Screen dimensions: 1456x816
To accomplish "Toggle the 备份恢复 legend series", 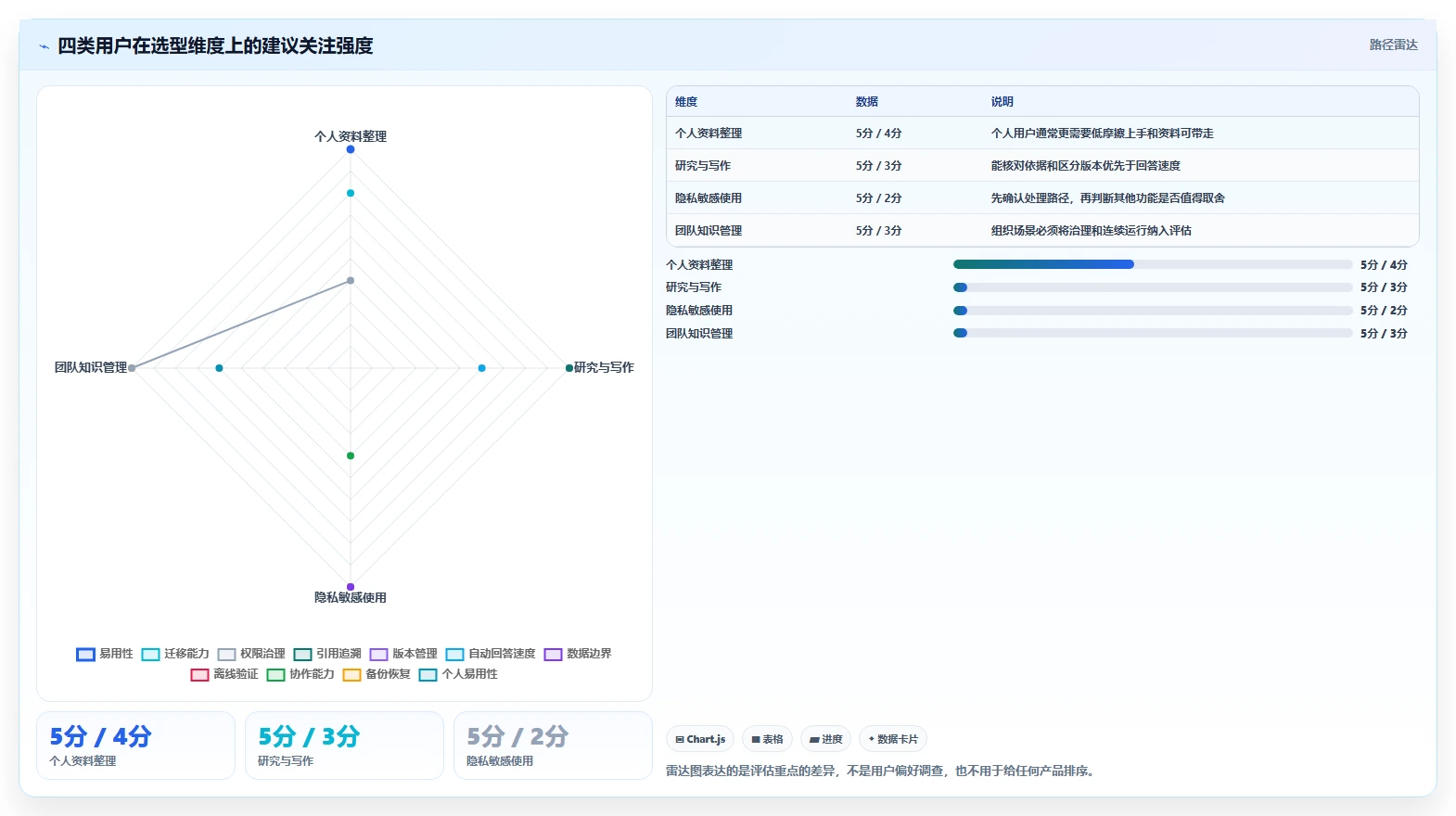I will tap(377, 674).
